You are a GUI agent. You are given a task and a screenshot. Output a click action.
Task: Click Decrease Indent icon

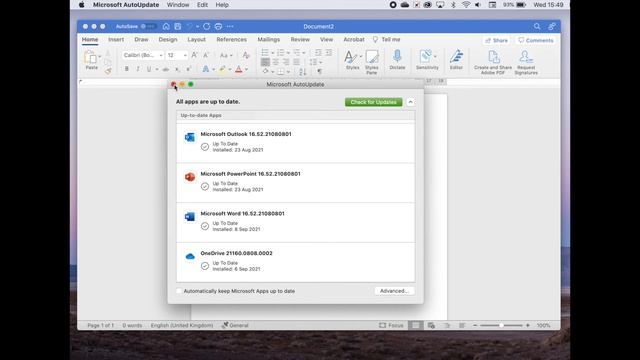click(x=318, y=53)
